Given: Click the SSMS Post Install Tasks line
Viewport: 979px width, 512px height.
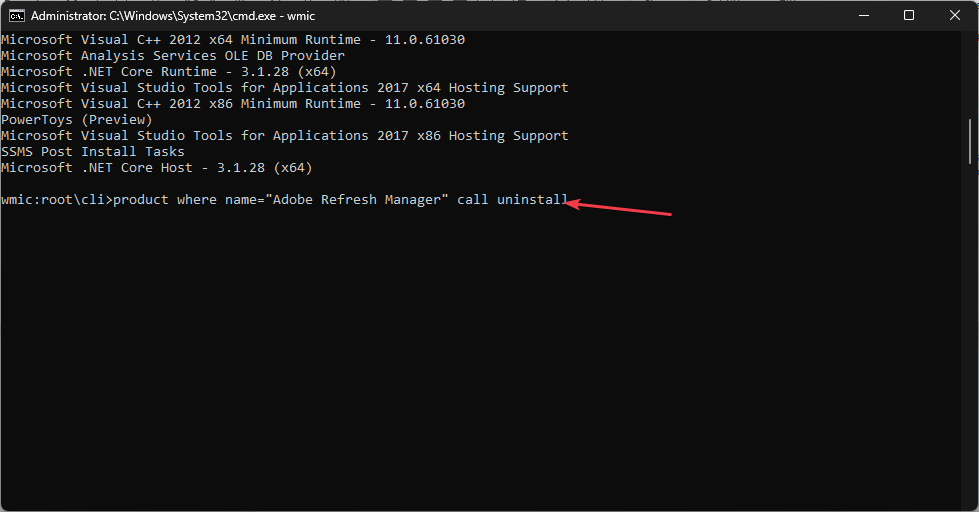Looking at the screenshot, I should (93, 152).
